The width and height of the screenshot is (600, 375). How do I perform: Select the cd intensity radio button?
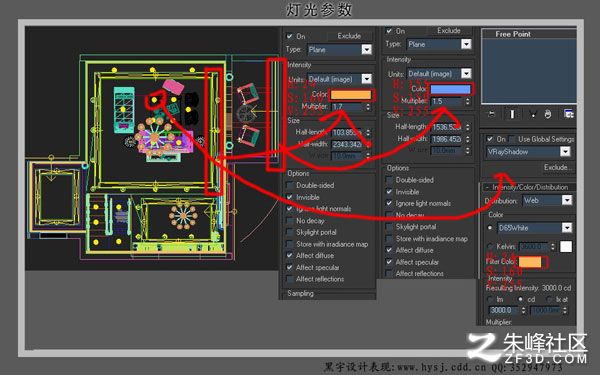click(520, 299)
